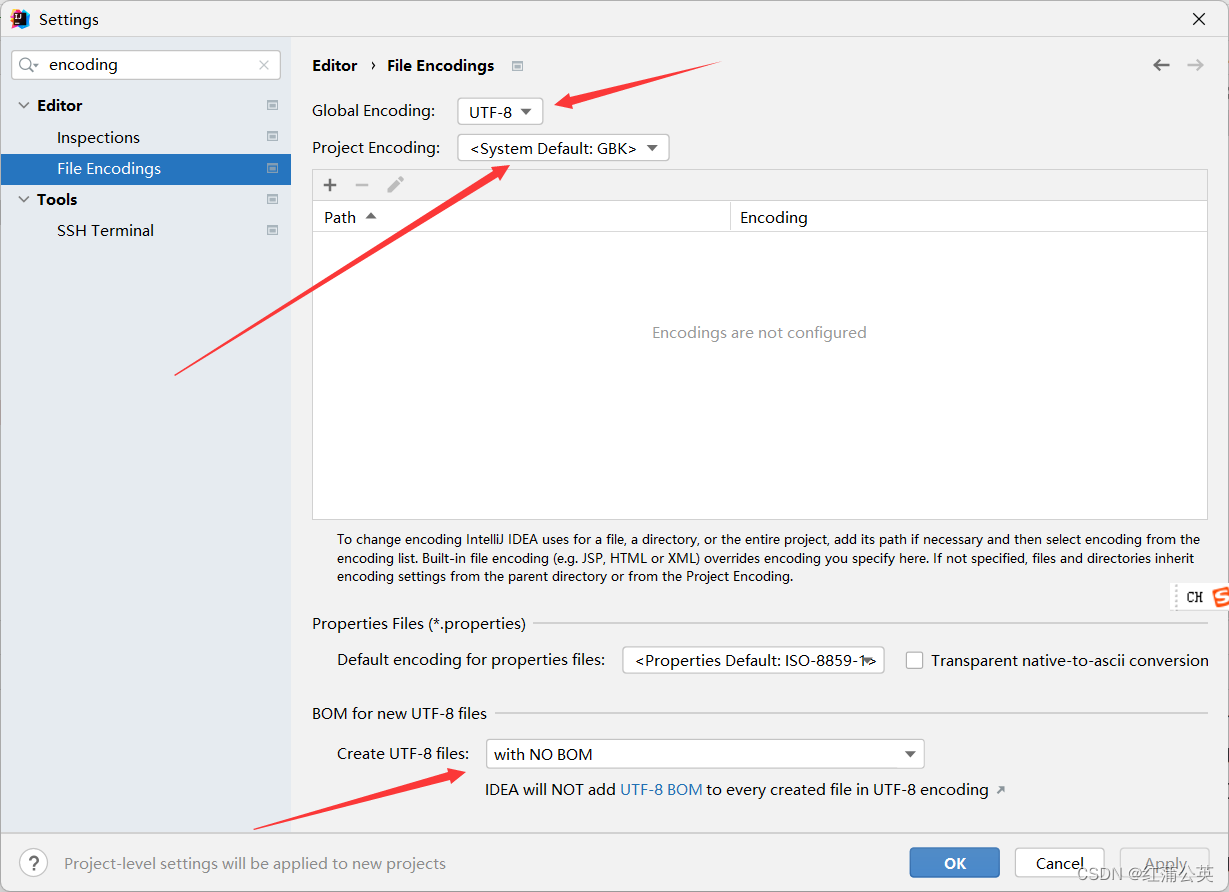Open the Global Encoding UTF-8 dropdown

pos(500,112)
